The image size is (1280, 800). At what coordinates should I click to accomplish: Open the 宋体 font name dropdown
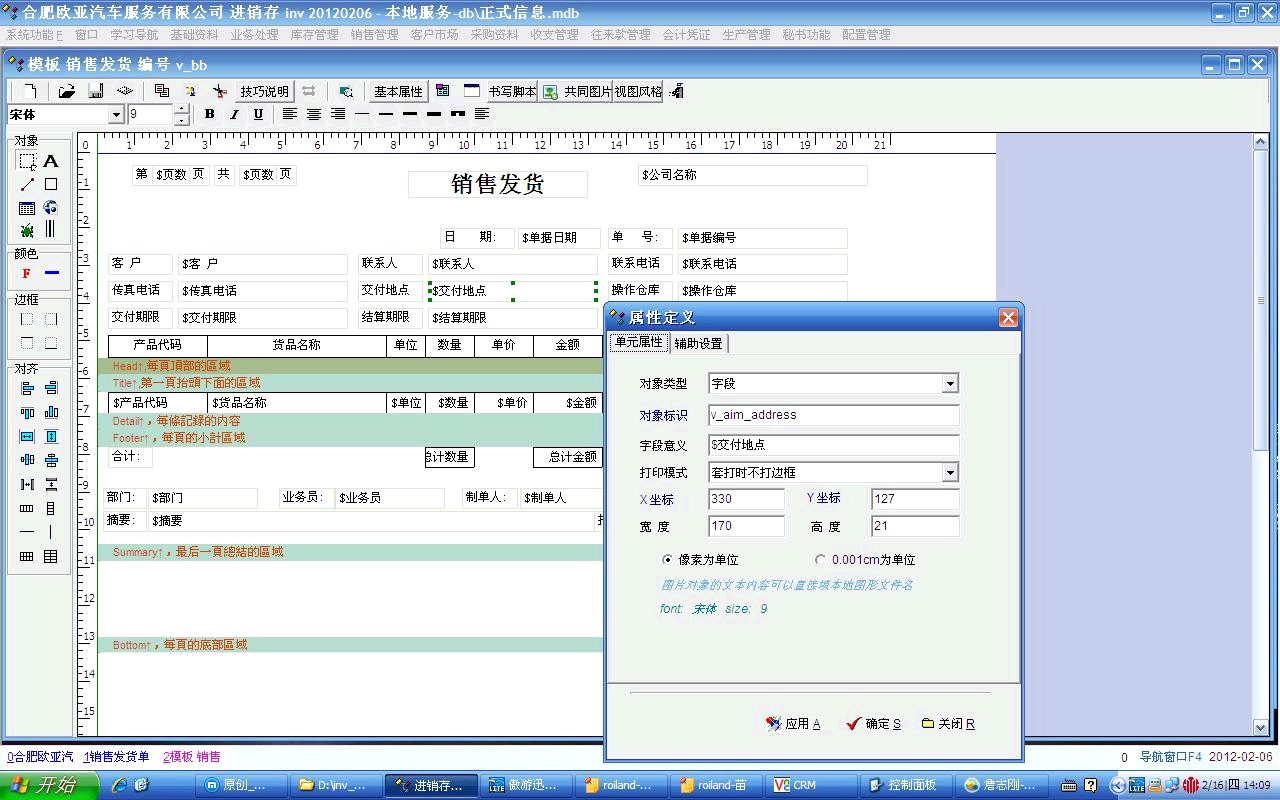point(116,115)
